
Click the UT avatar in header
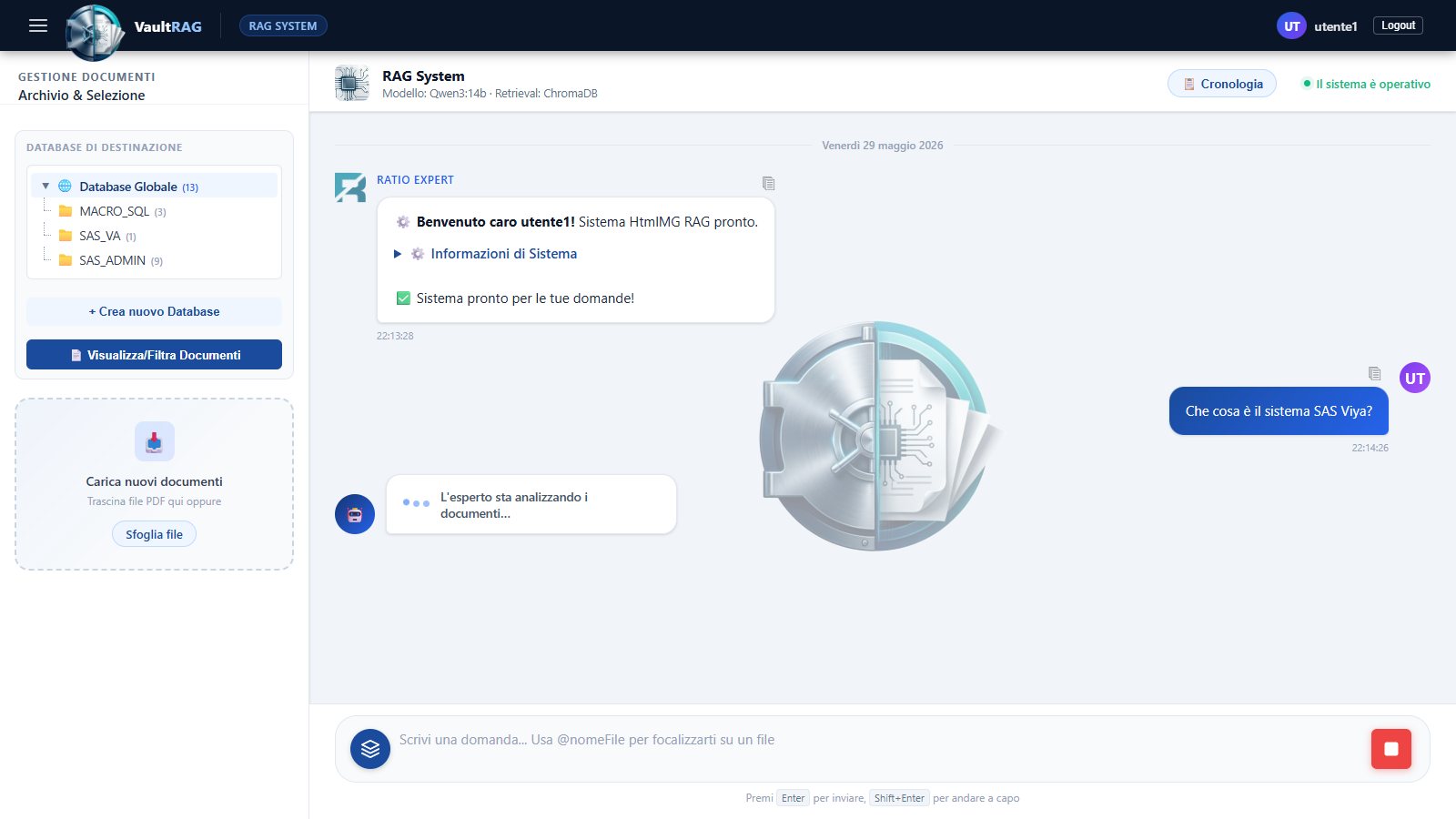(1291, 25)
